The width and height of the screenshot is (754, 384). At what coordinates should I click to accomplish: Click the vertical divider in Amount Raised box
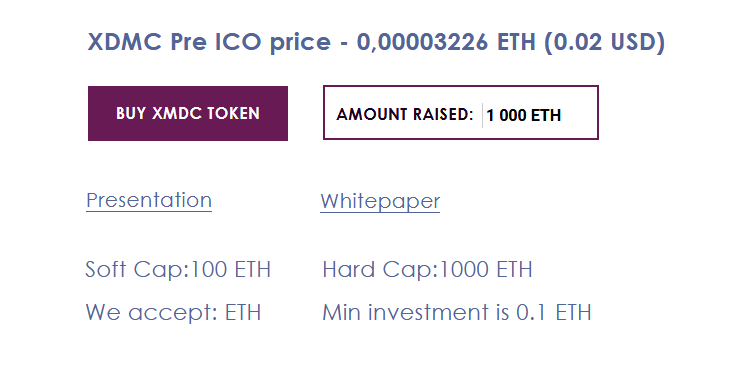[x=482, y=115]
